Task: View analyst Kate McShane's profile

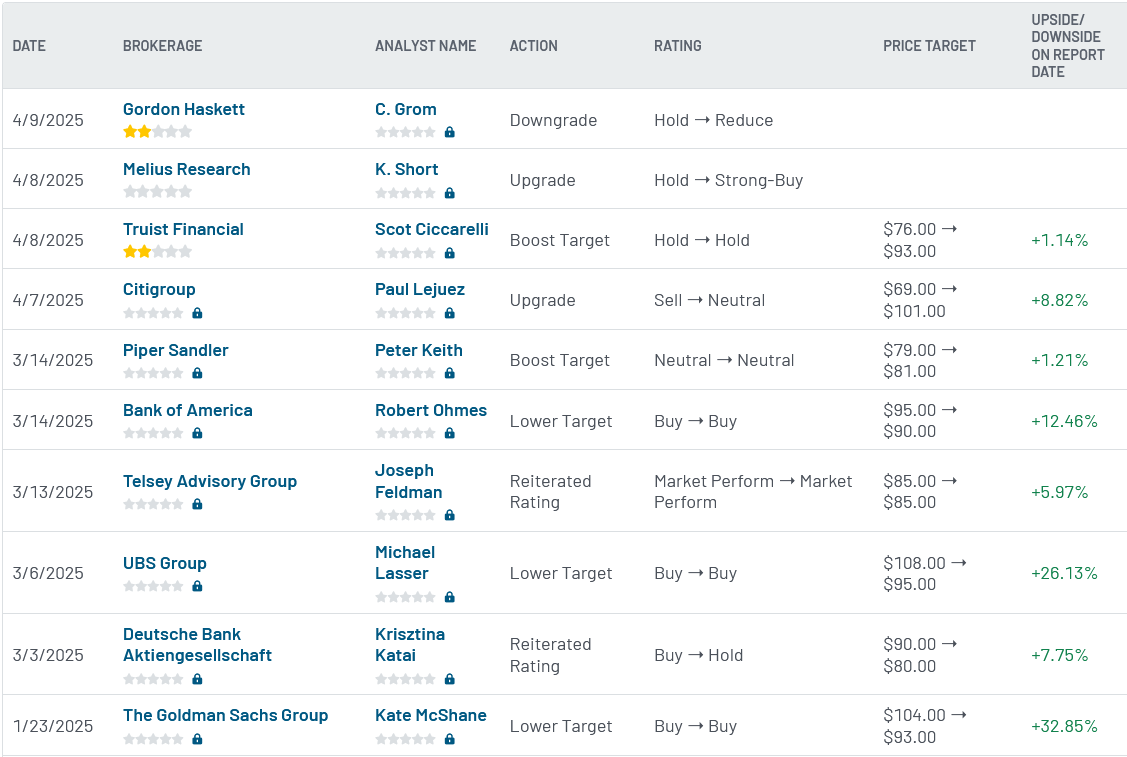Action: [x=431, y=715]
